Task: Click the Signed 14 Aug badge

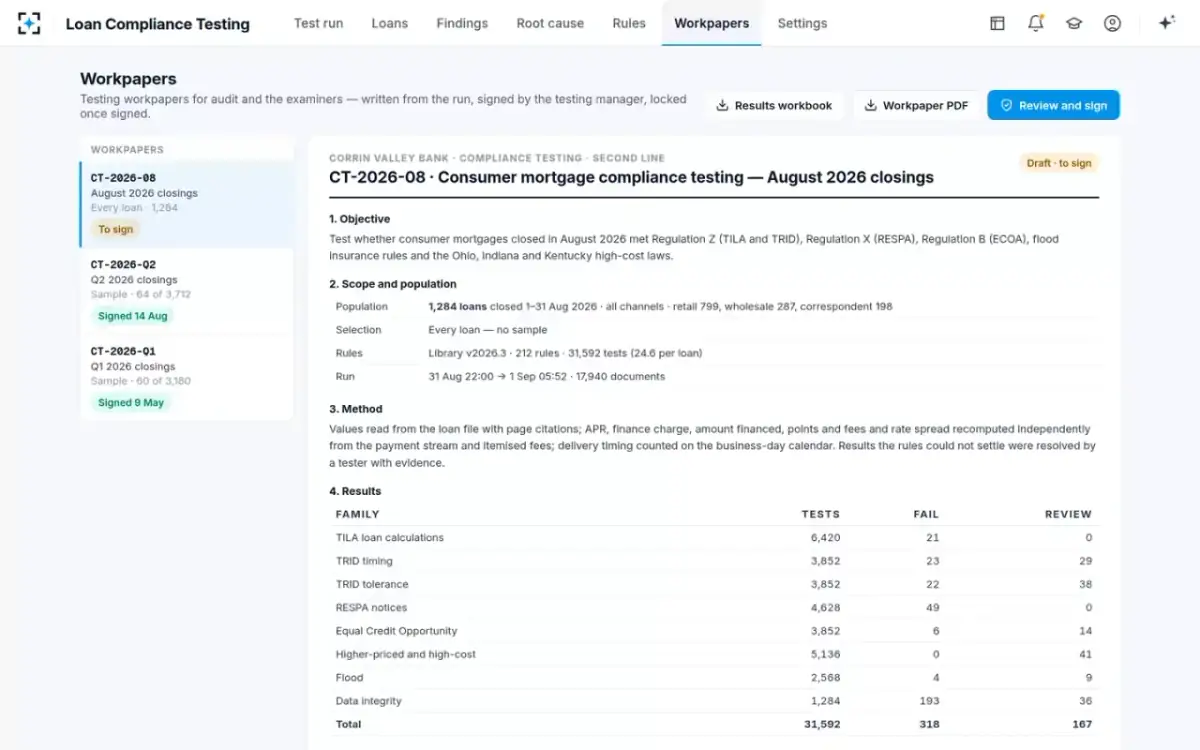Action: (x=133, y=316)
